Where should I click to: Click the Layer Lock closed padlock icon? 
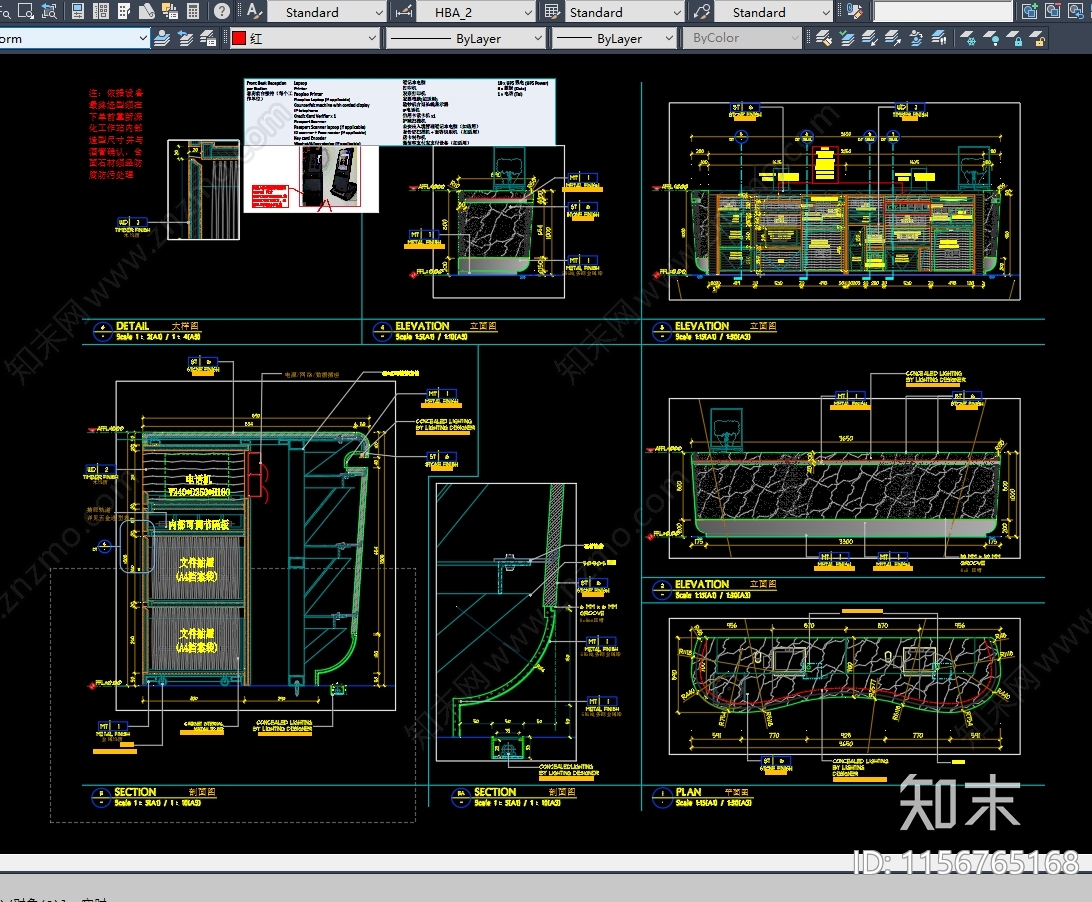pos(1015,39)
